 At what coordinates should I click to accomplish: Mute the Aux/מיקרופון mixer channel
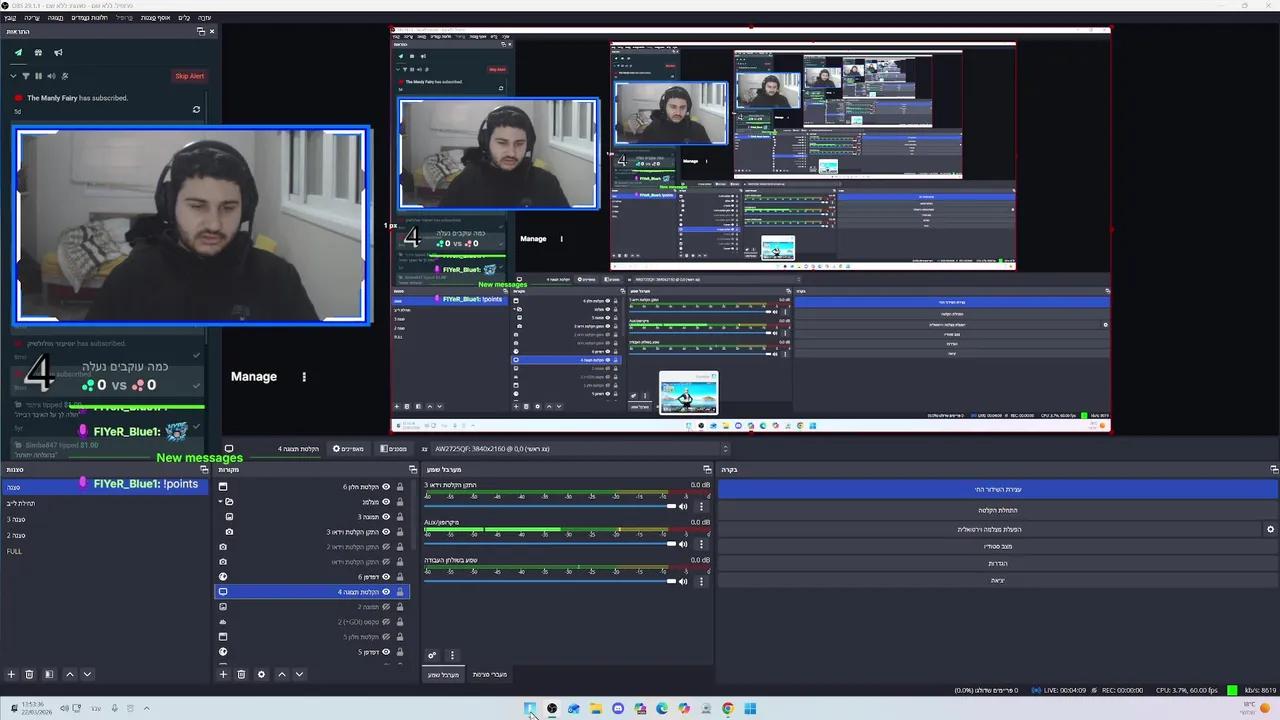coord(684,544)
